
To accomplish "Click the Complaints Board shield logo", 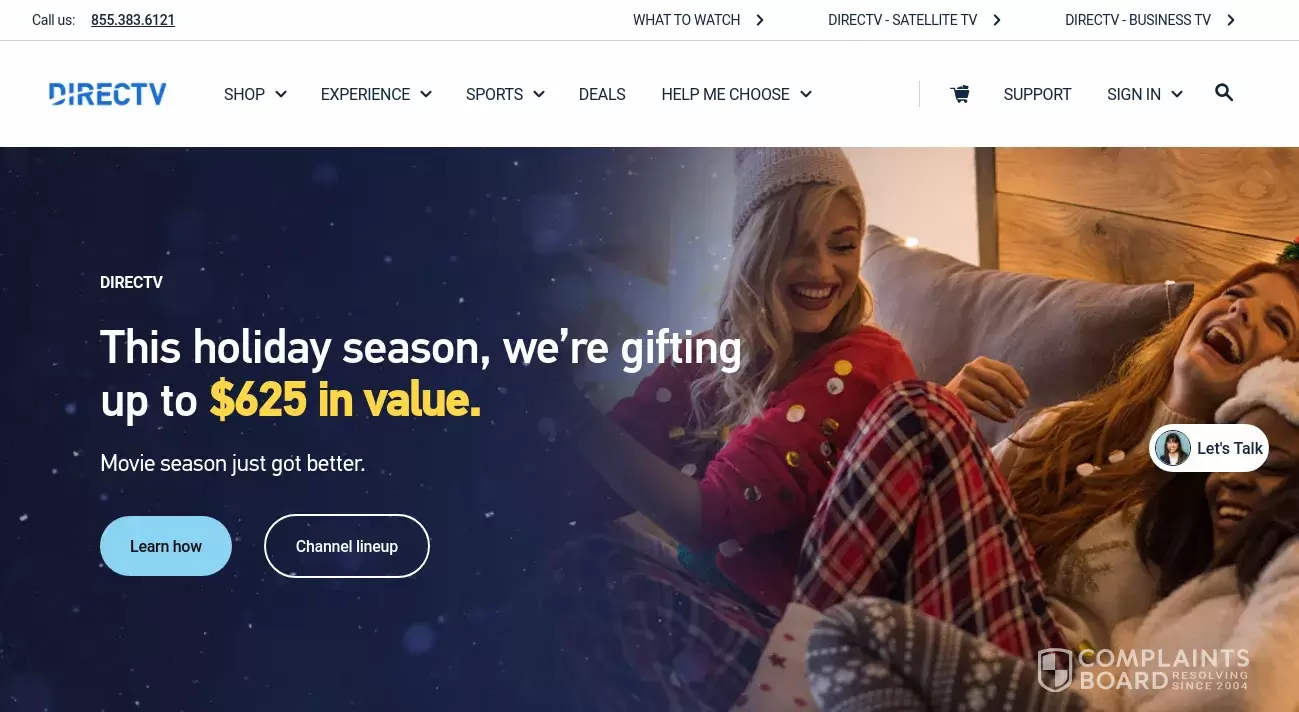I will pyautogui.click(x=1054, y=670).
